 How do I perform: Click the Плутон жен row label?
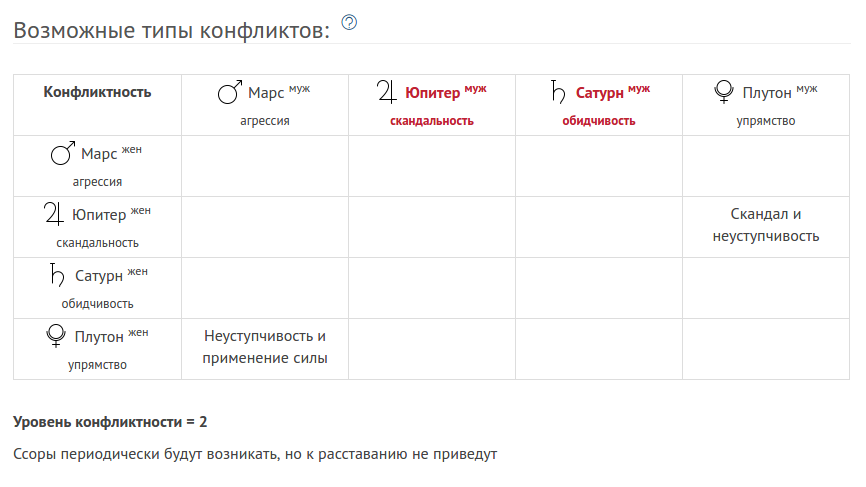pos(111,336)
